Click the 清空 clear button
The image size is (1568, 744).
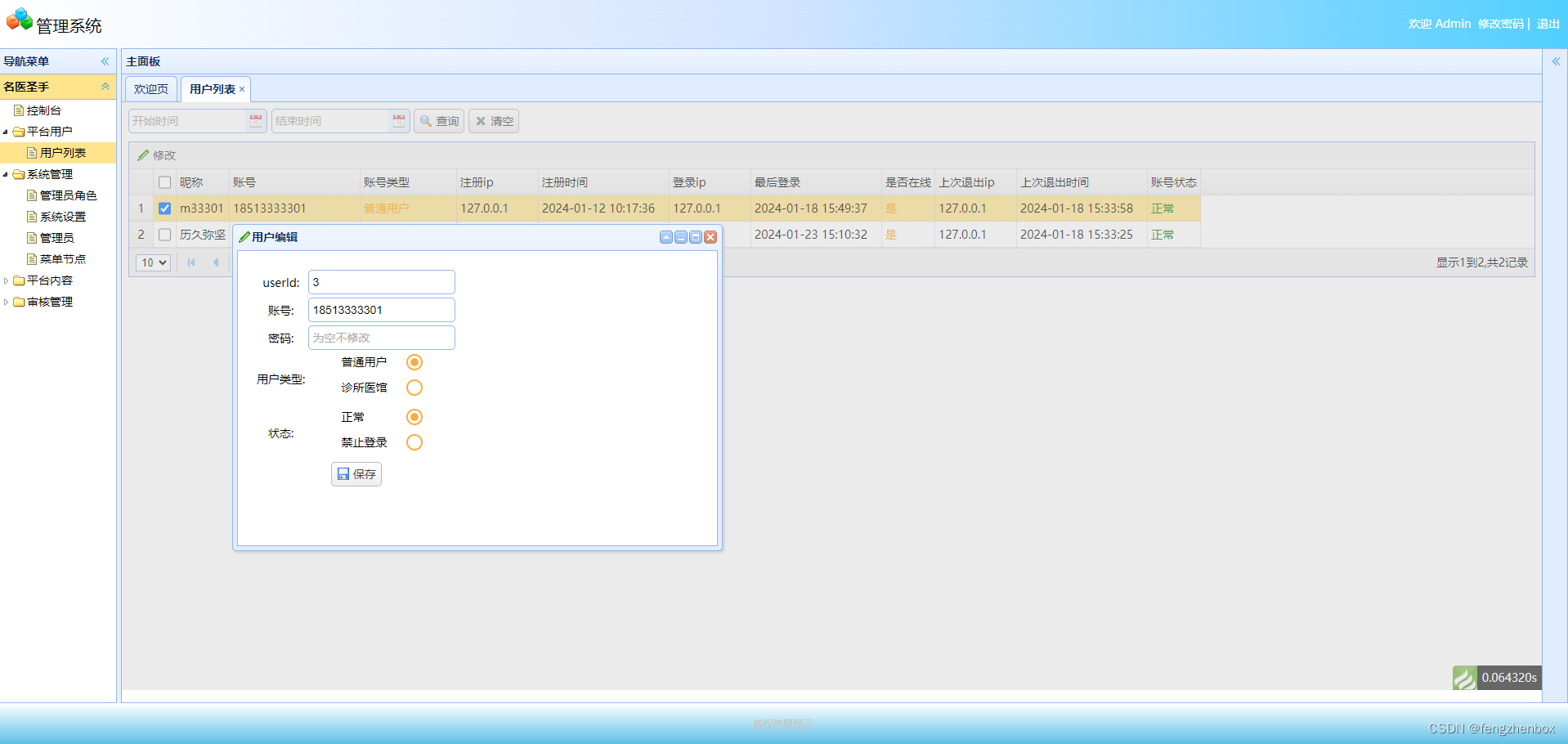pyautogui.click(x=494, y=121)
